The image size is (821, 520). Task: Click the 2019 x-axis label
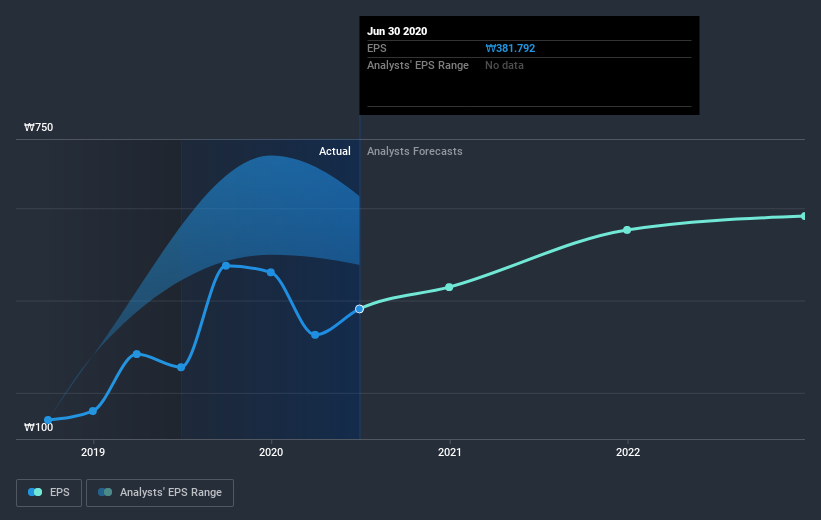tap(93, 452)
